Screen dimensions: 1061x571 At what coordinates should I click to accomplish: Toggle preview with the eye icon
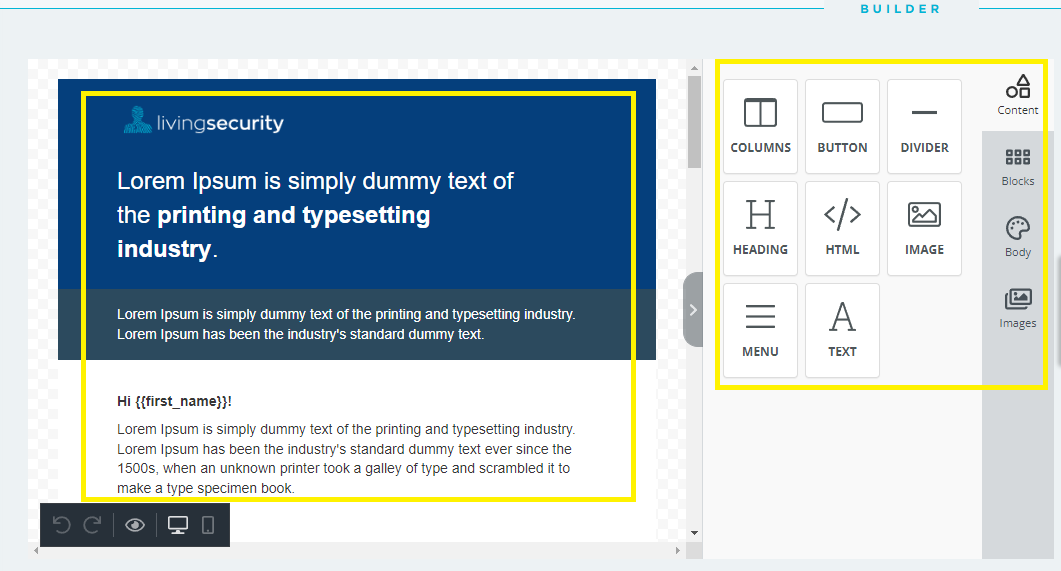click(x=135, y=525)
